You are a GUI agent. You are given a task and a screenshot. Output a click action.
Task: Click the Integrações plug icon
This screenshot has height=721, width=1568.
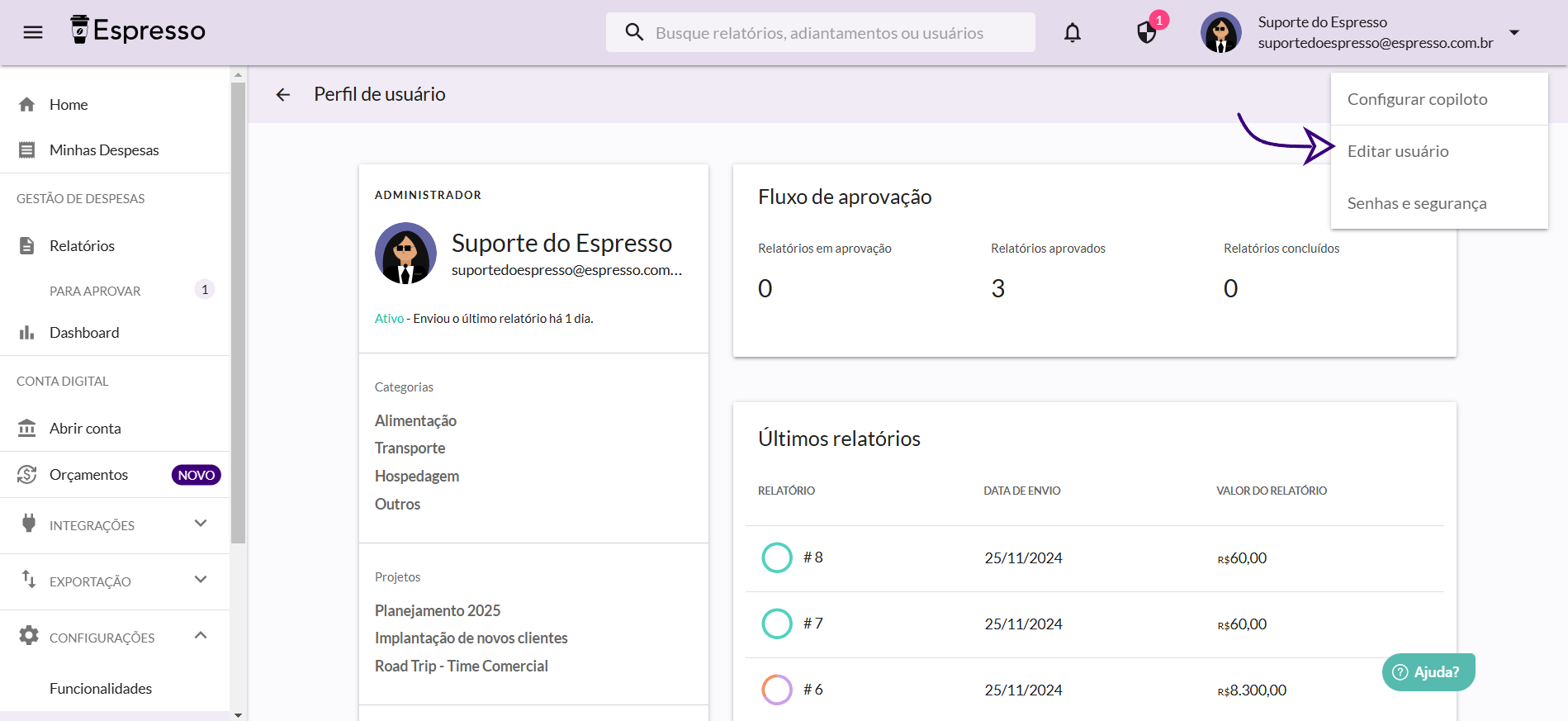tap(29, 524)
